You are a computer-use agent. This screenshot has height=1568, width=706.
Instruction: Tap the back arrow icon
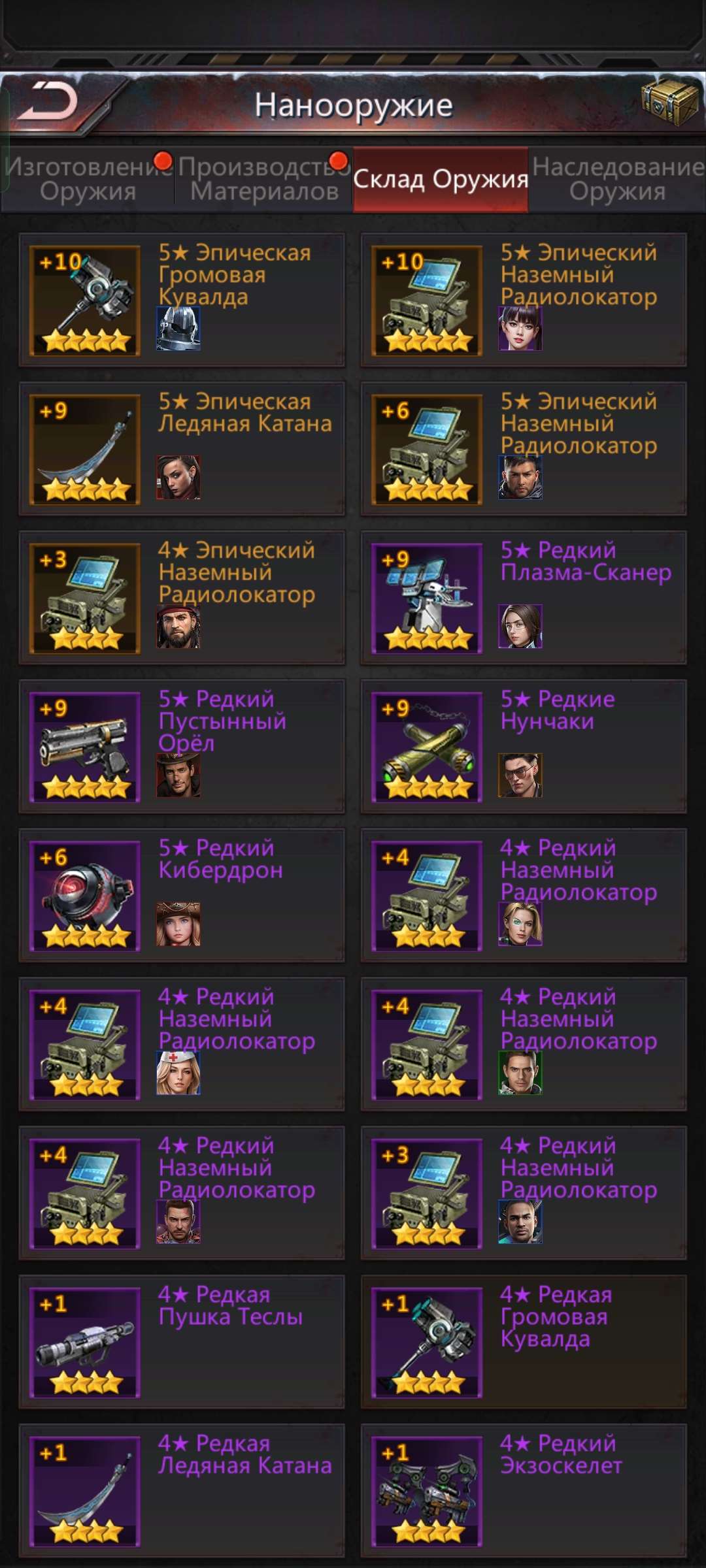(47, 103)
